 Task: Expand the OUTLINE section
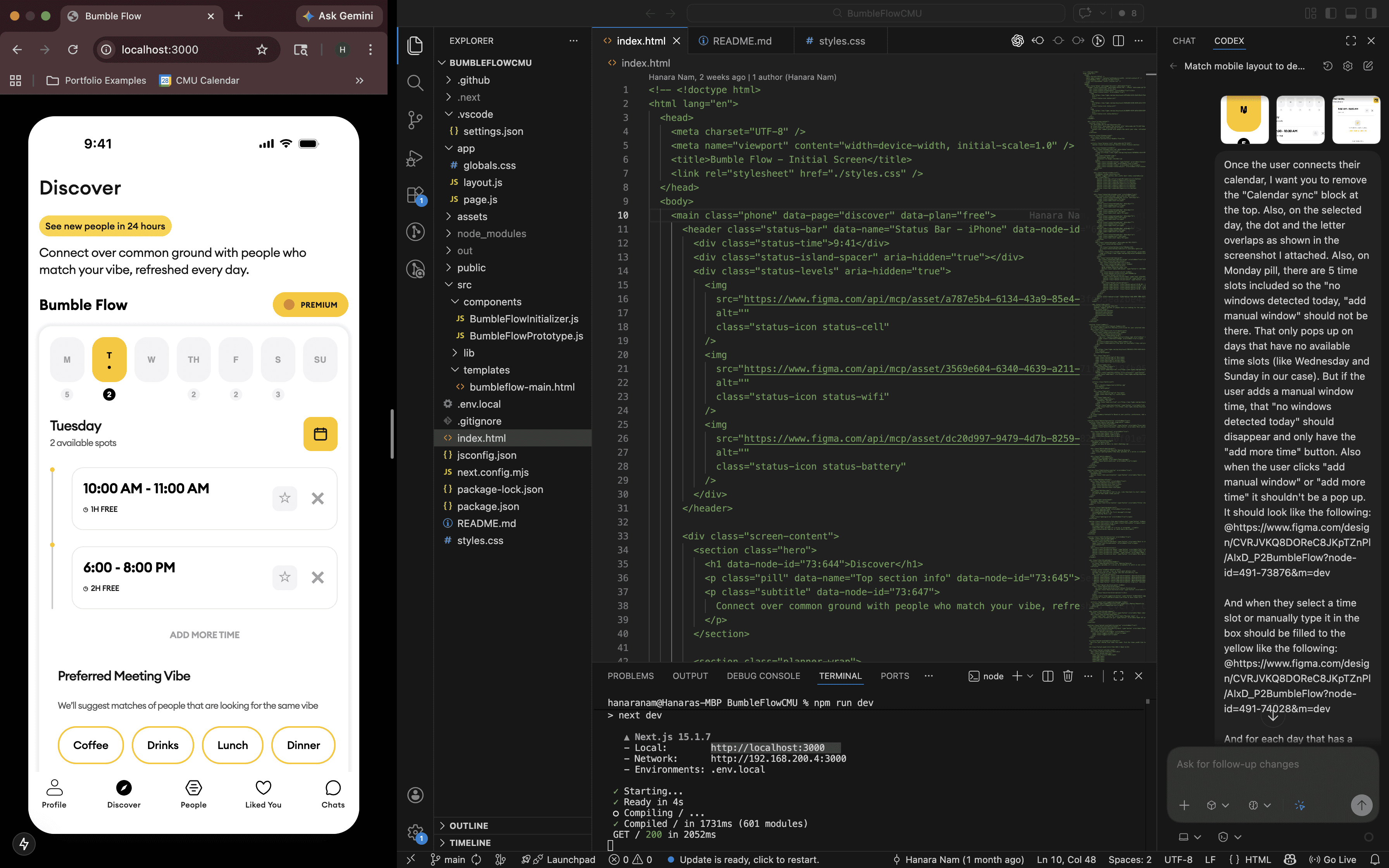(468, 825)
